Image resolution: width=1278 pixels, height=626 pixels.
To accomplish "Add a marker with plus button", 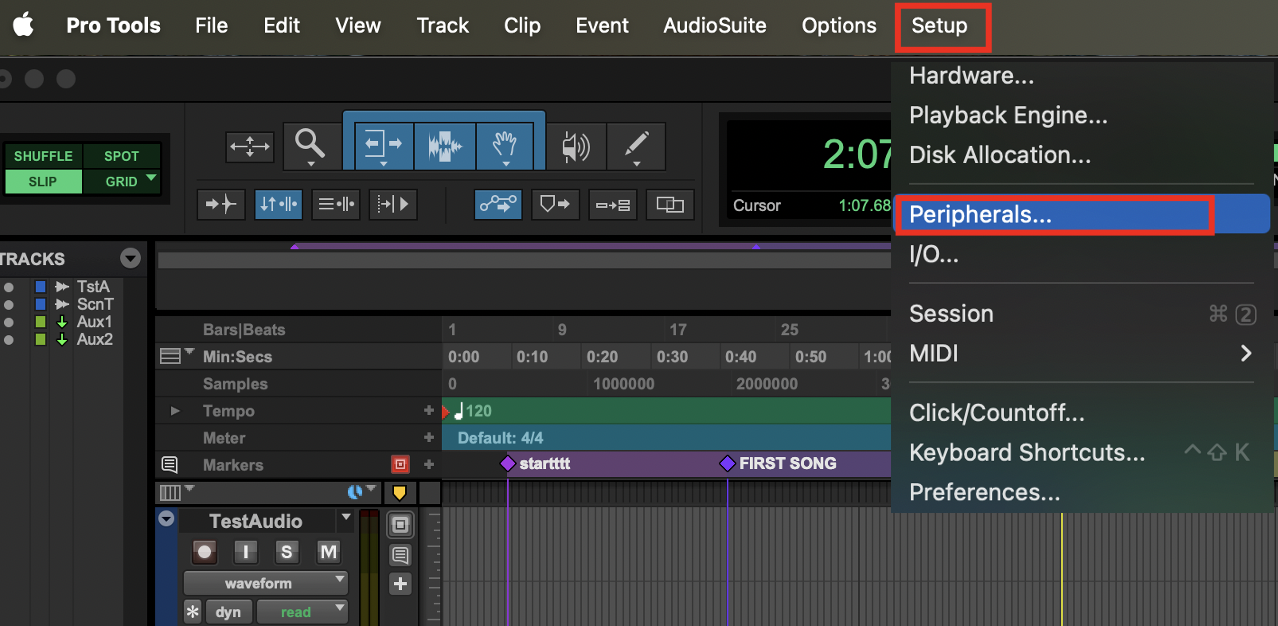I will point(429,465).
